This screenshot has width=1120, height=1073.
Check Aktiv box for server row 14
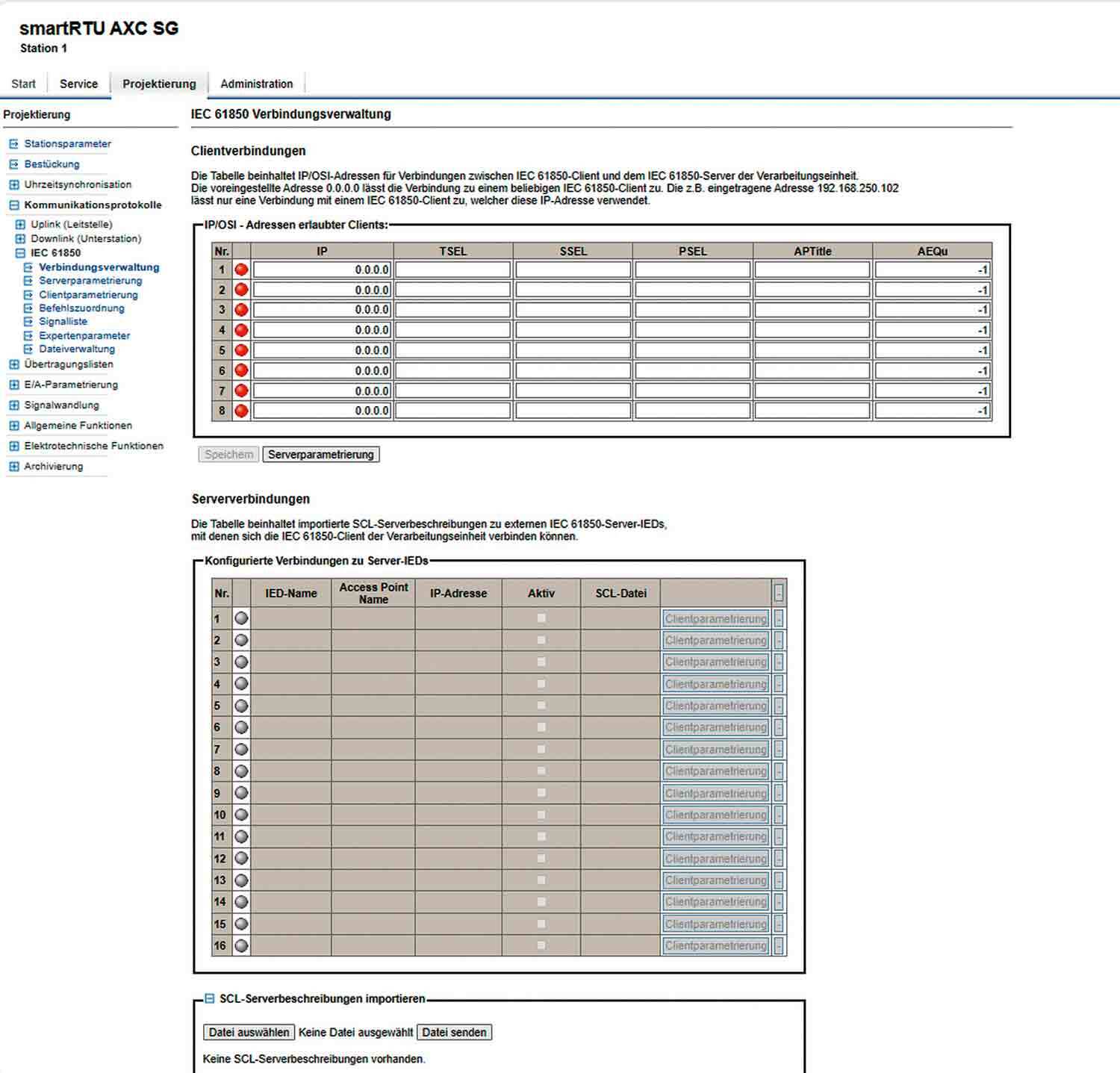(x=541, y=902)
